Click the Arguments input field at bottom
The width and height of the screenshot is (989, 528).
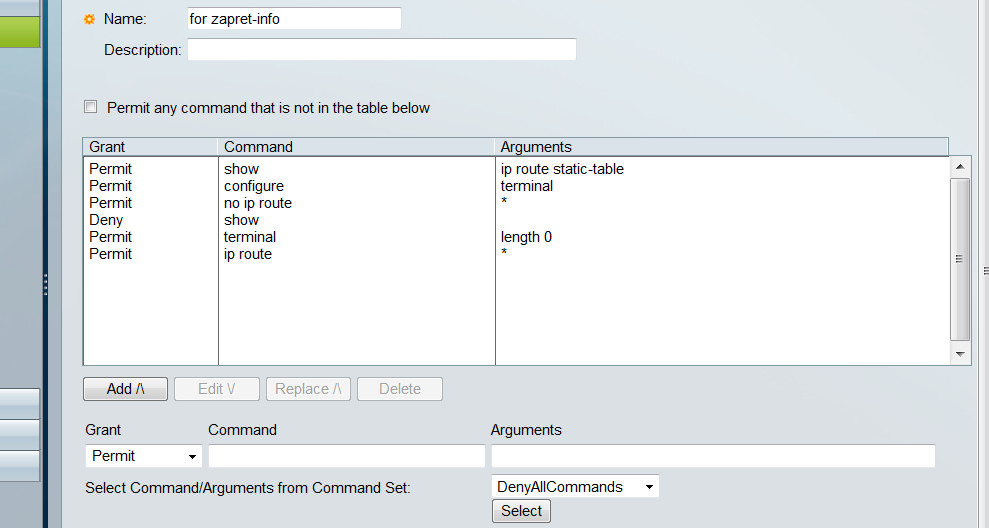(713, 456)
